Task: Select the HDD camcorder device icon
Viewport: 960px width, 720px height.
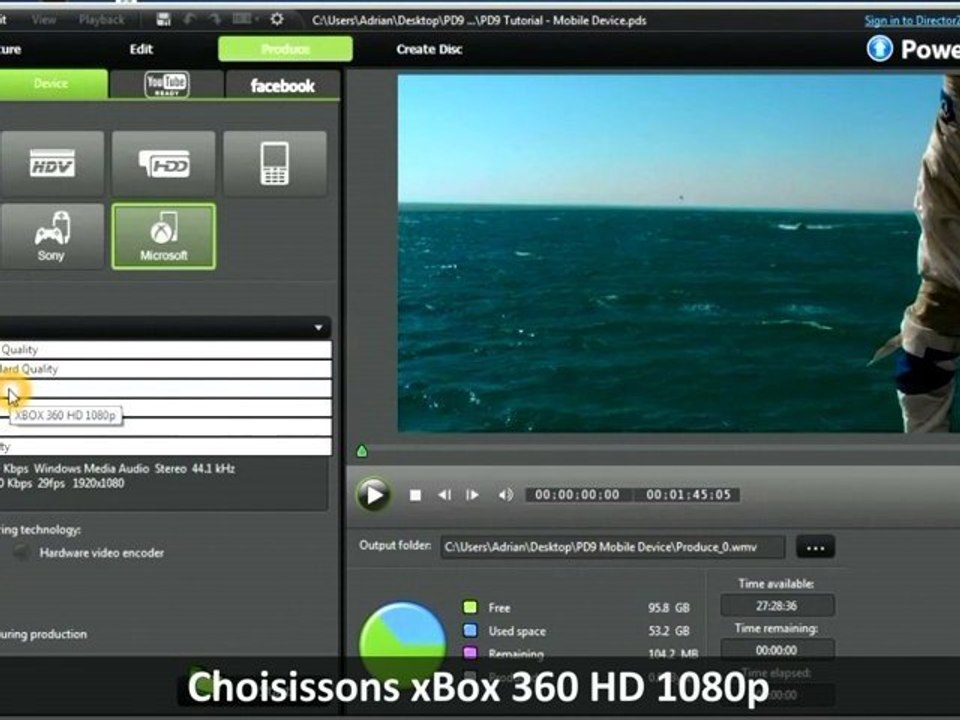Action: tap(163, 163)
